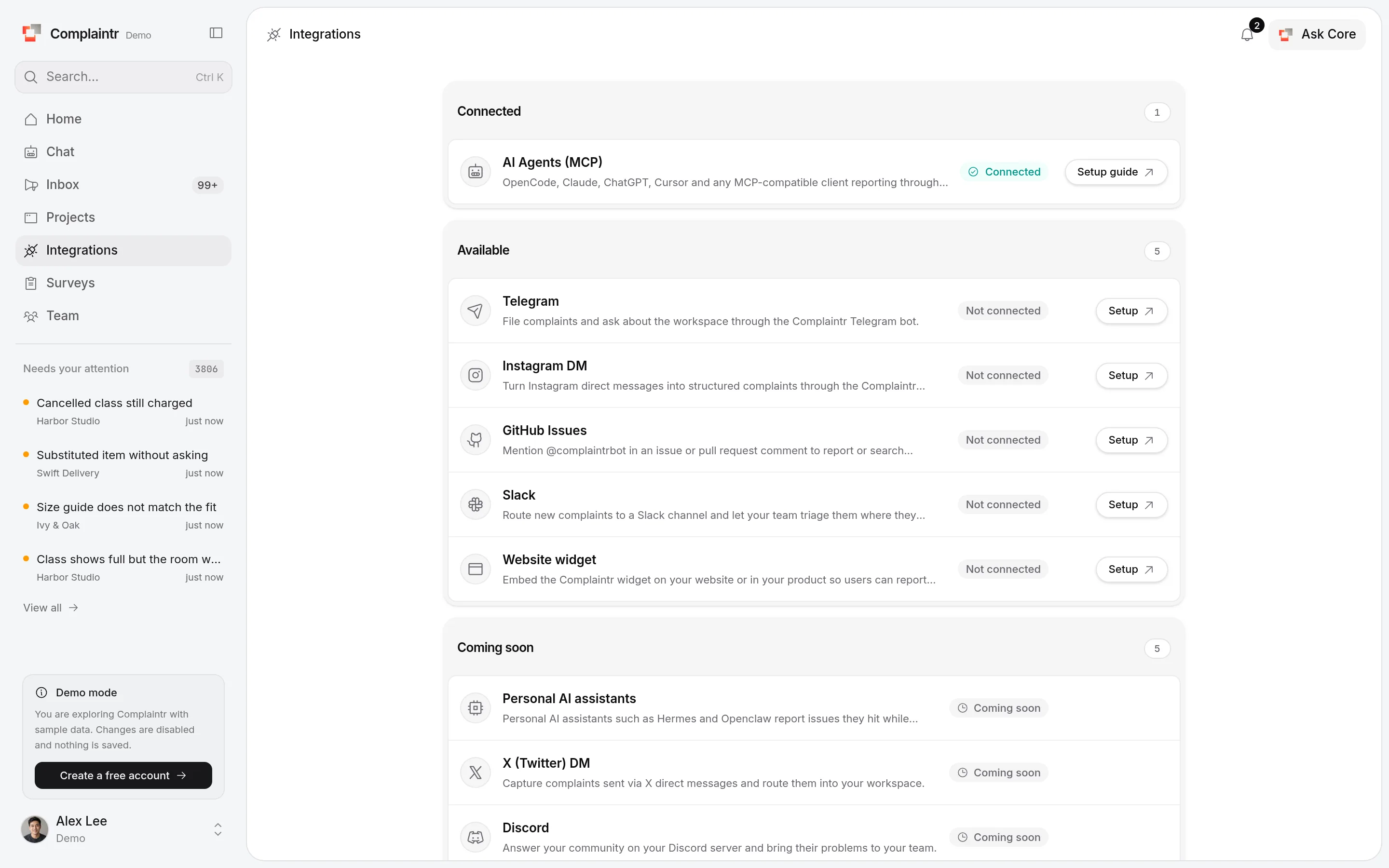Click Setup for Telegram
1389x868 pixels.
pos(1131,311)
